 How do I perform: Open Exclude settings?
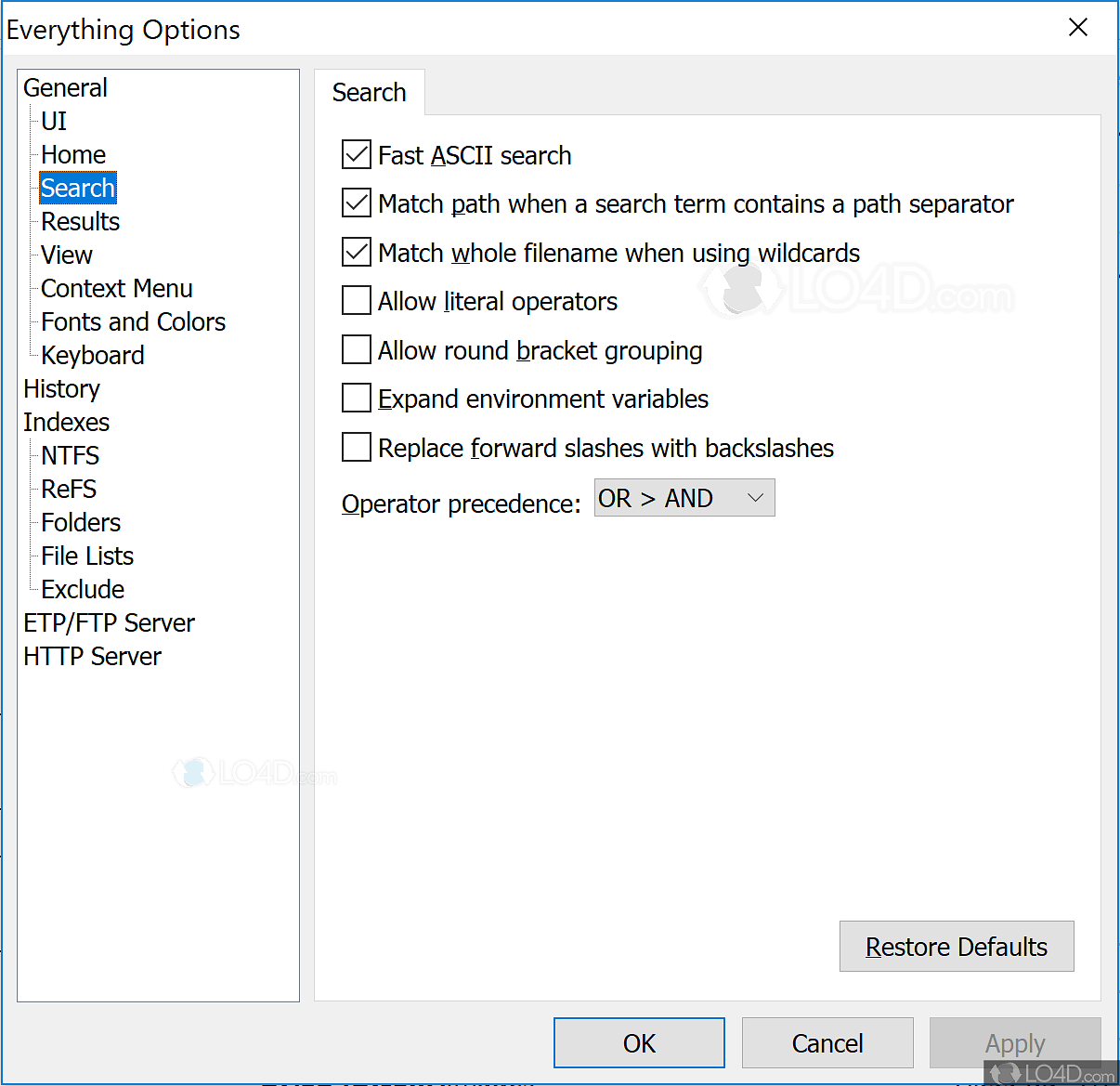(x=83, y=589)
